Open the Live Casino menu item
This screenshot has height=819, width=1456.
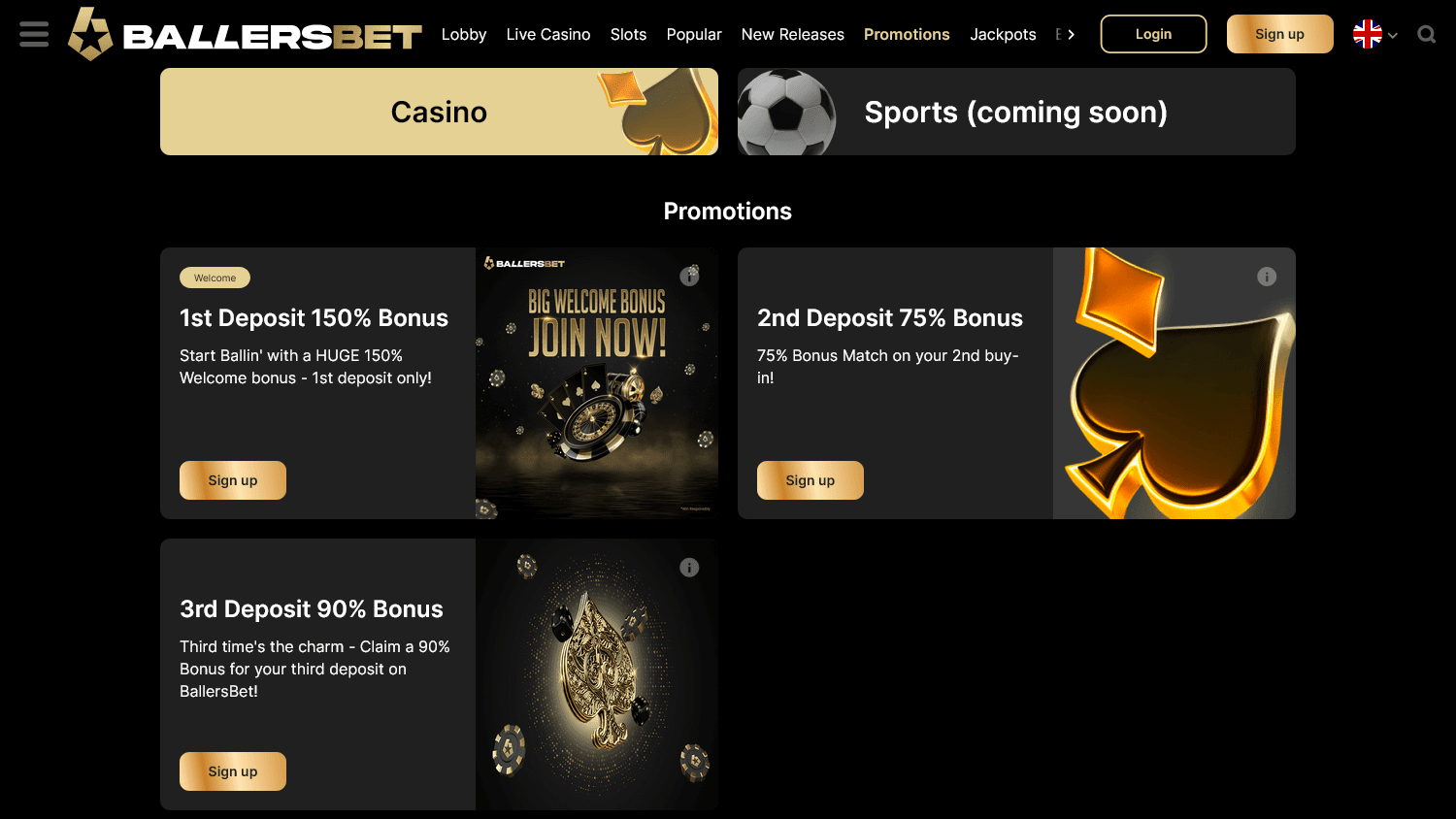tap(548, 34)
